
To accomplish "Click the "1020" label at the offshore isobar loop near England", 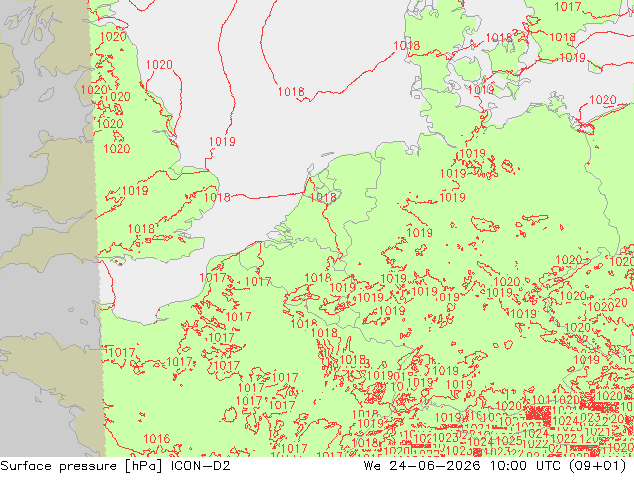I will click(x=159, y=65).
